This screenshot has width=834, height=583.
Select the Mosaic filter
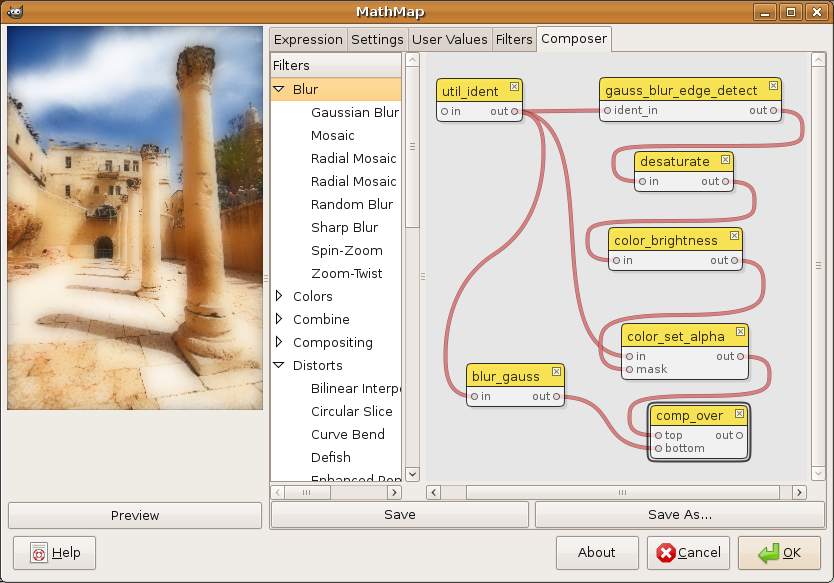pos(332,136)
